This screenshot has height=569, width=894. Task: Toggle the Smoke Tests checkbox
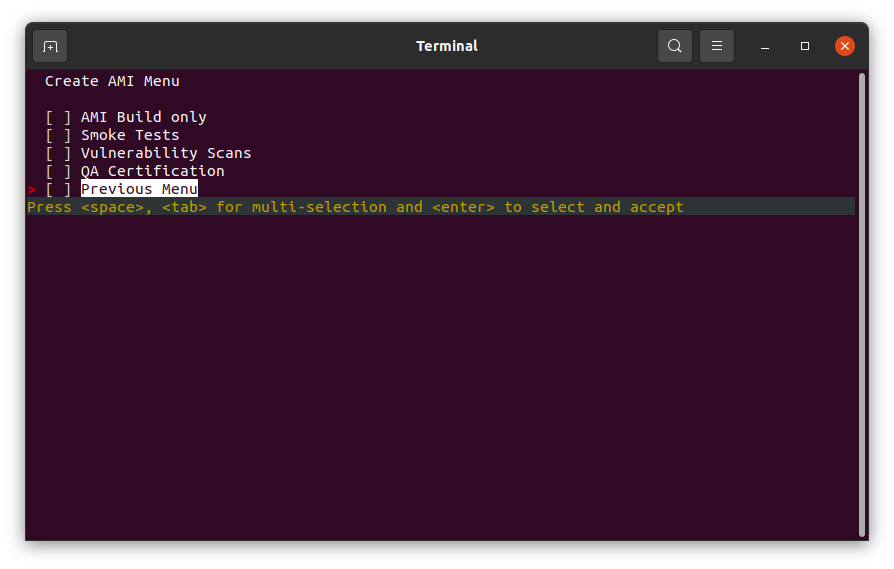58,136
